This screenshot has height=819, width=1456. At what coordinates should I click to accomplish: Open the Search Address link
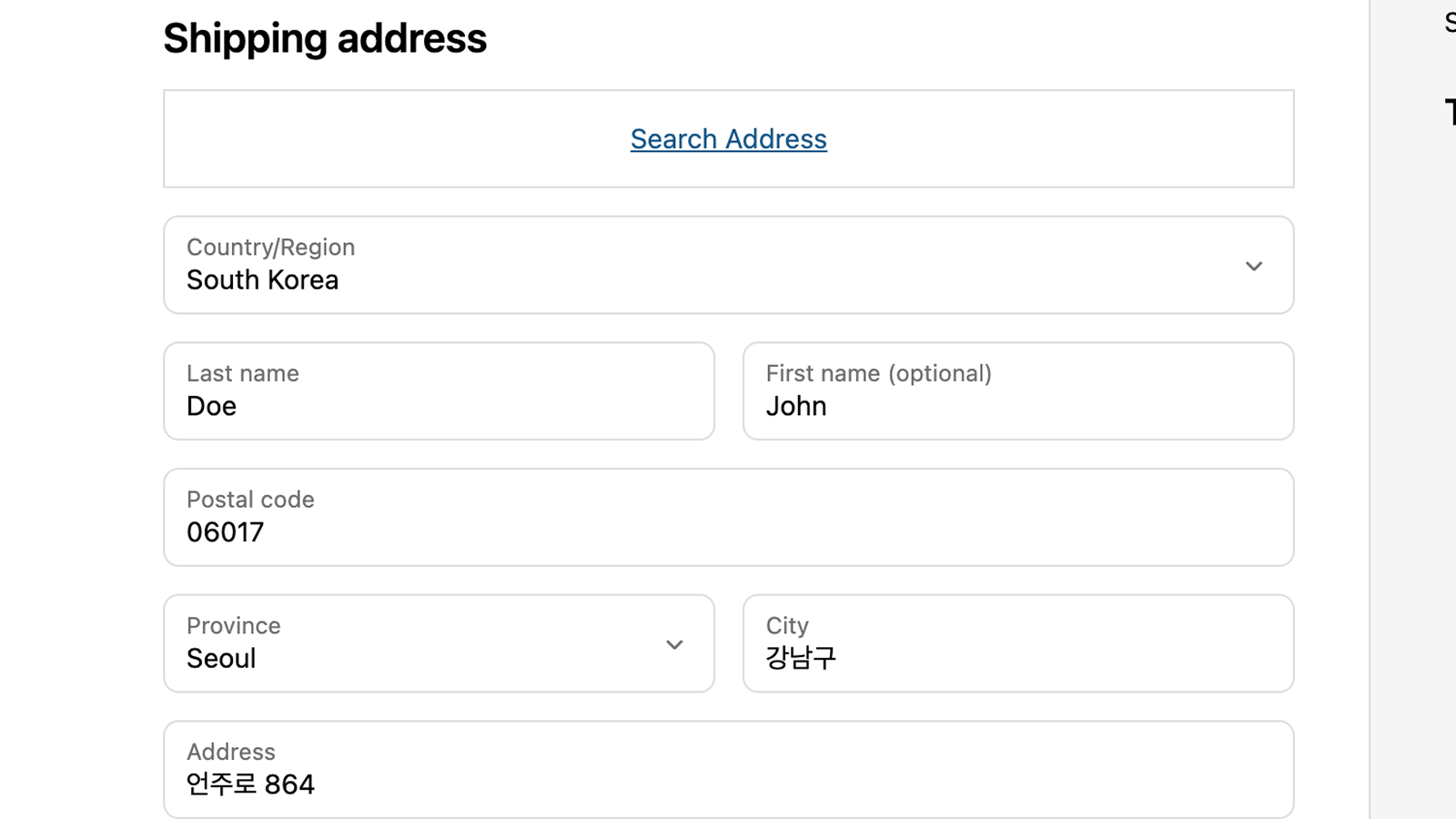tap(729, 138)
